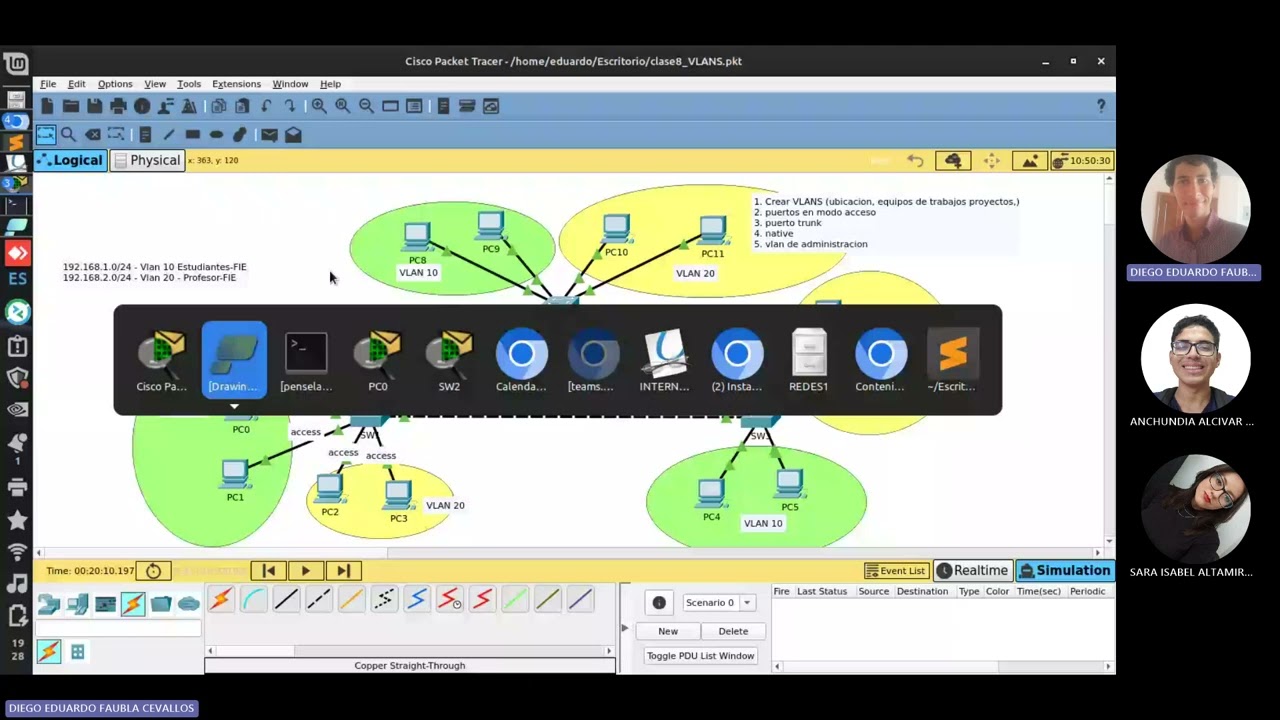Select the Draw Ellipse tool

[x=216, y=134]
